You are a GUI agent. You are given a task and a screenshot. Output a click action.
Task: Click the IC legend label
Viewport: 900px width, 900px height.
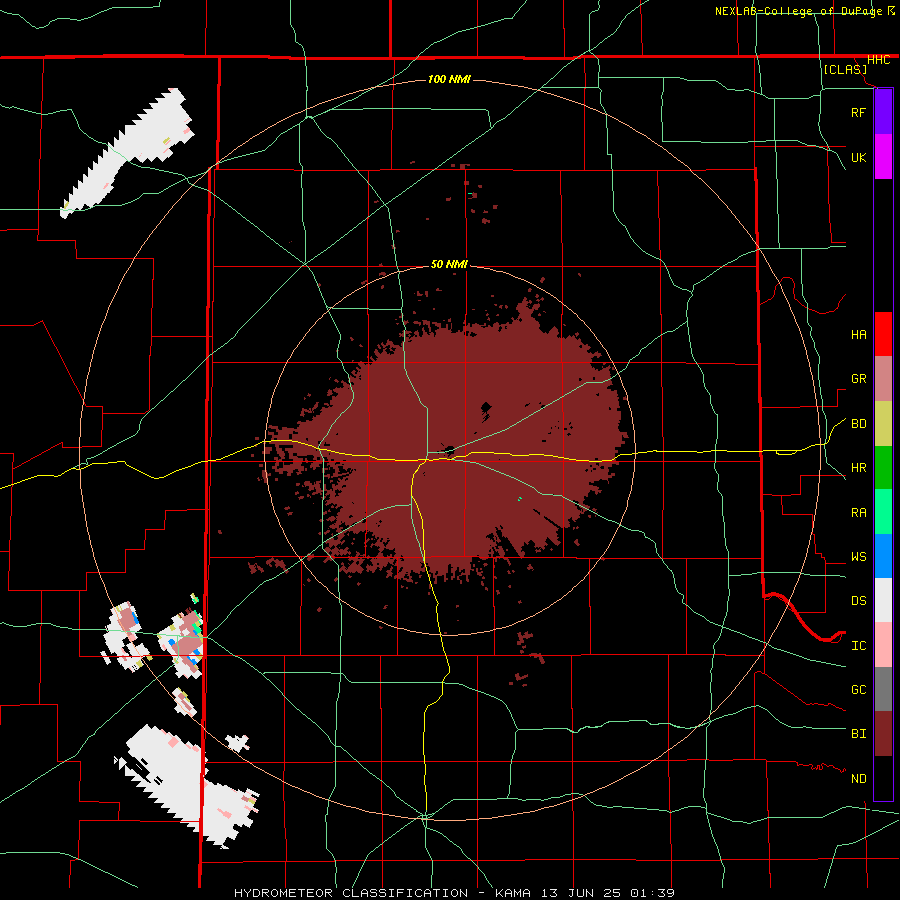(858, 646)
